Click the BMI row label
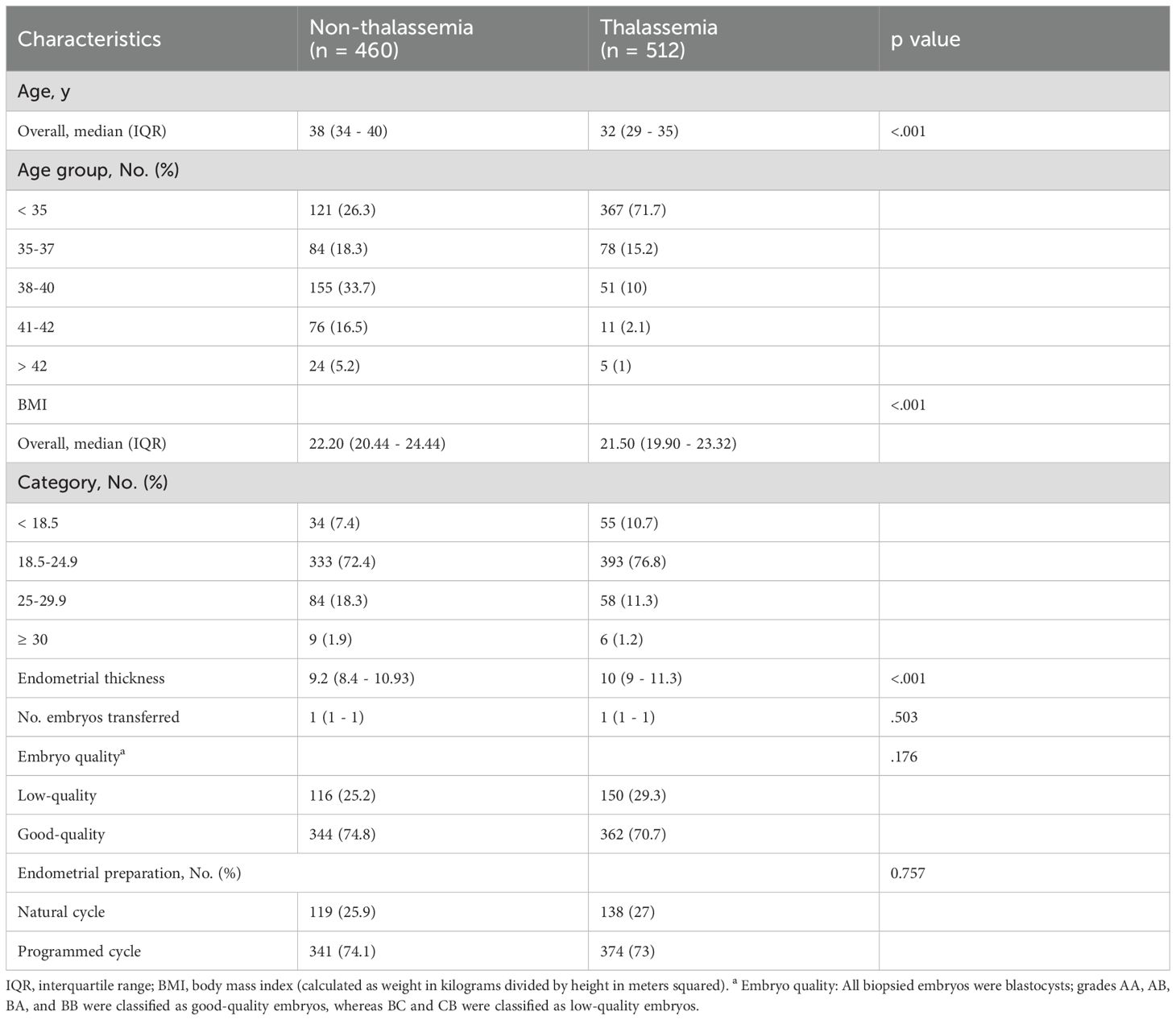The width and height of the screenshot is (1176, 1020). 32,404
